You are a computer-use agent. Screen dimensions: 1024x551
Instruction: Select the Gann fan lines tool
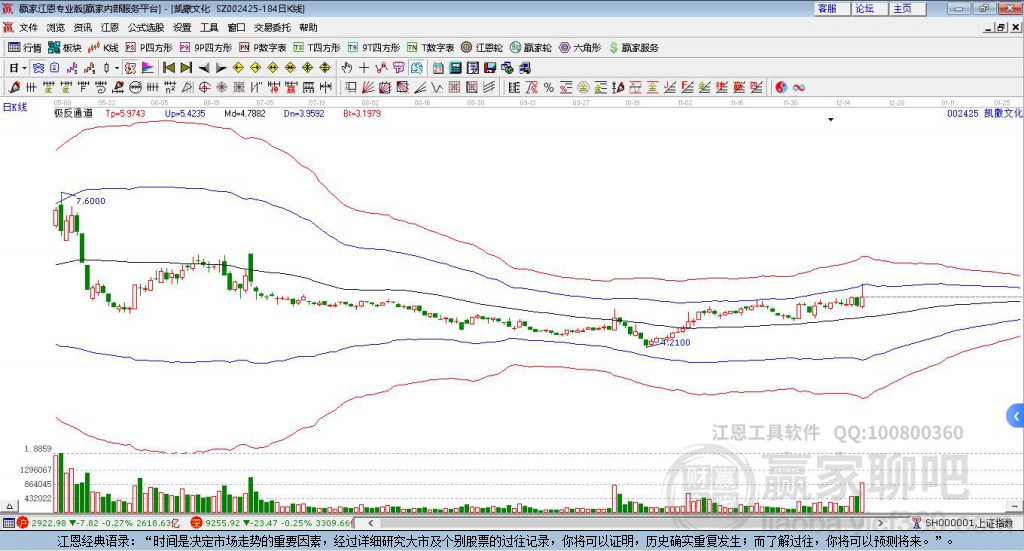pos(368,87)
